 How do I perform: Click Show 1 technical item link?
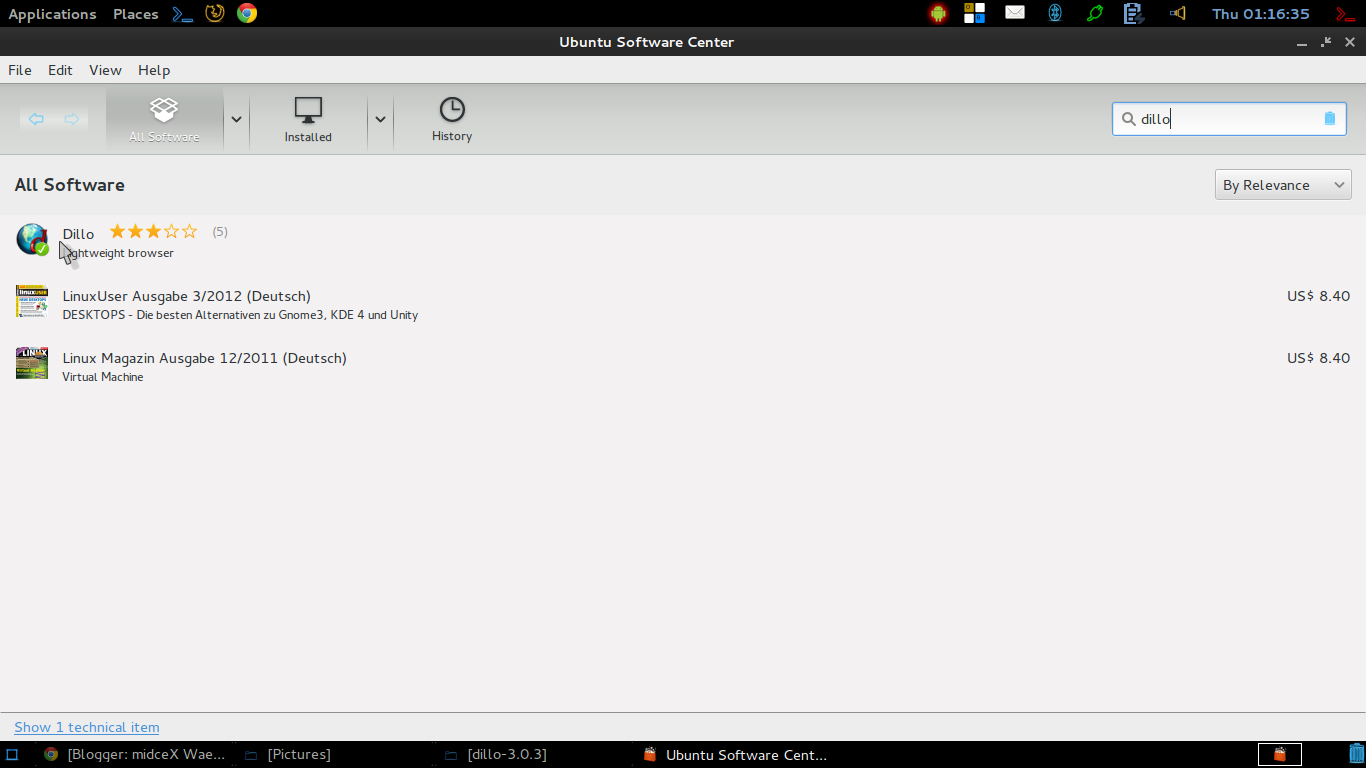coord(87,727)
